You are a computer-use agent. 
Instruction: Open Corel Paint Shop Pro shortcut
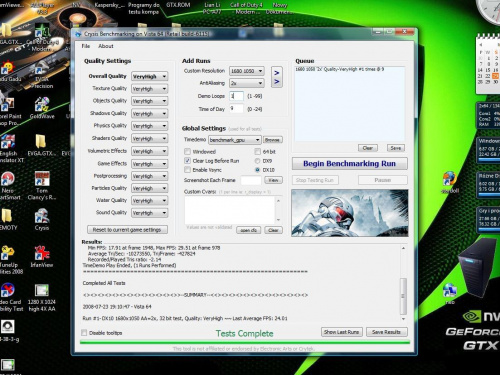point(9,112)
